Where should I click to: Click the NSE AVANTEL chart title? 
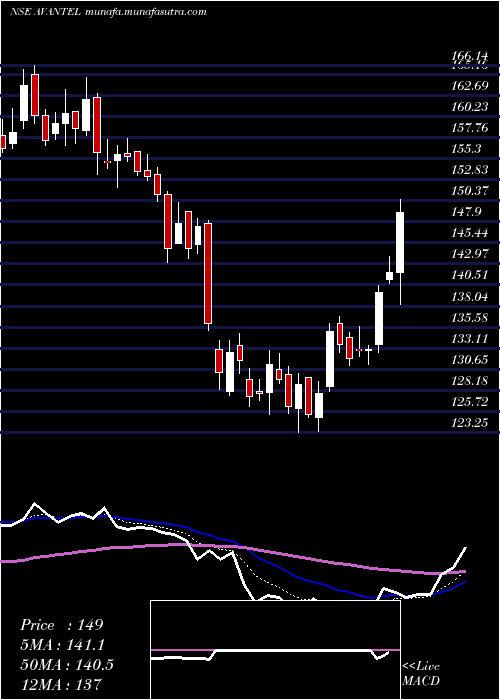[x=46, y=12]
